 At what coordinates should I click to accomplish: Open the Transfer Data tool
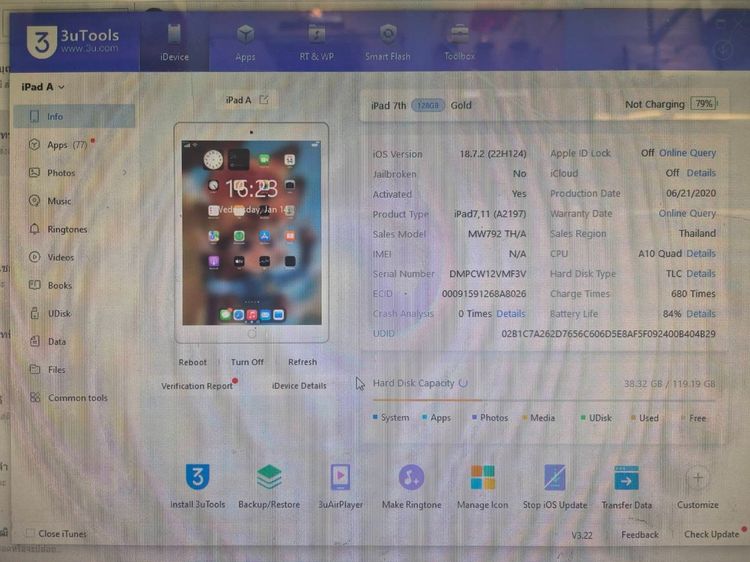point(627,478)
